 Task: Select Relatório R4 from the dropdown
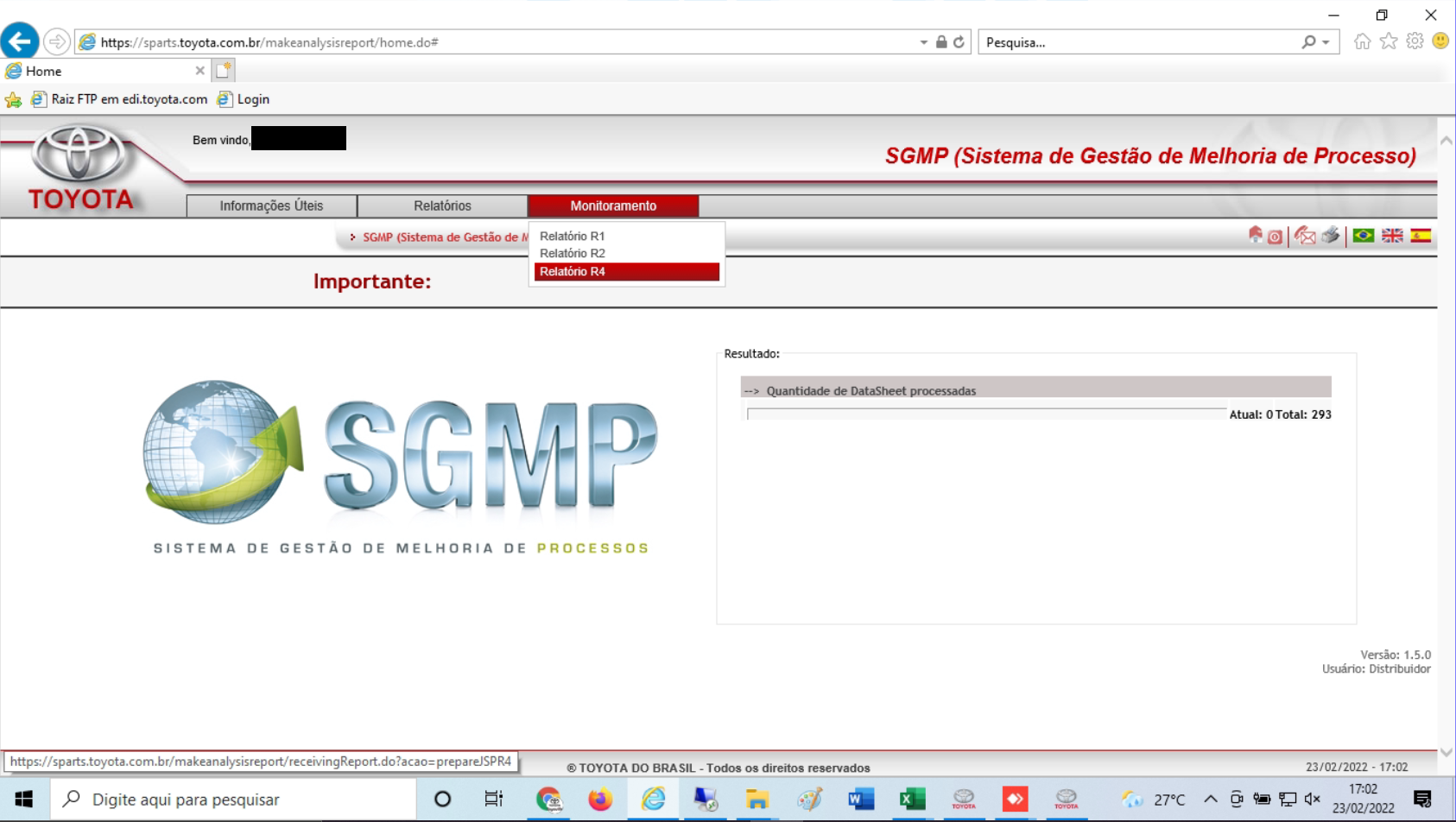tap(627, 271)
